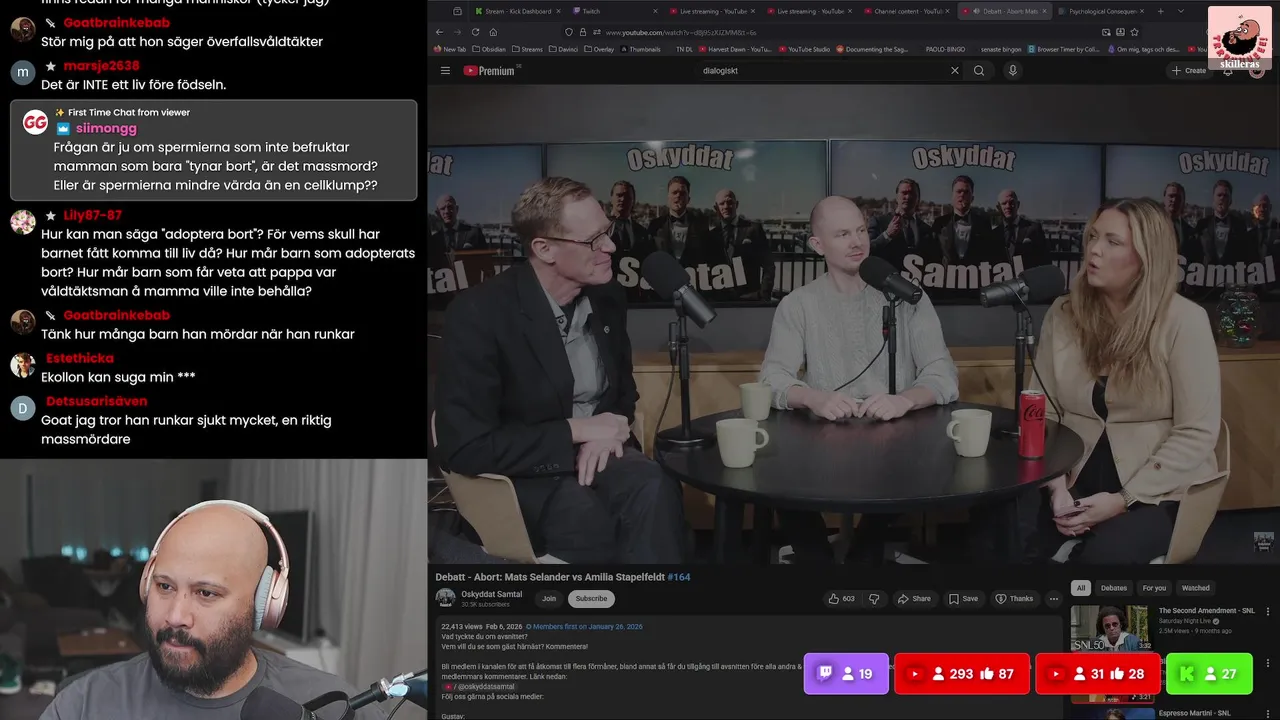
Task: Click the Twitch viewer count widget
Action: coord(846,674)
